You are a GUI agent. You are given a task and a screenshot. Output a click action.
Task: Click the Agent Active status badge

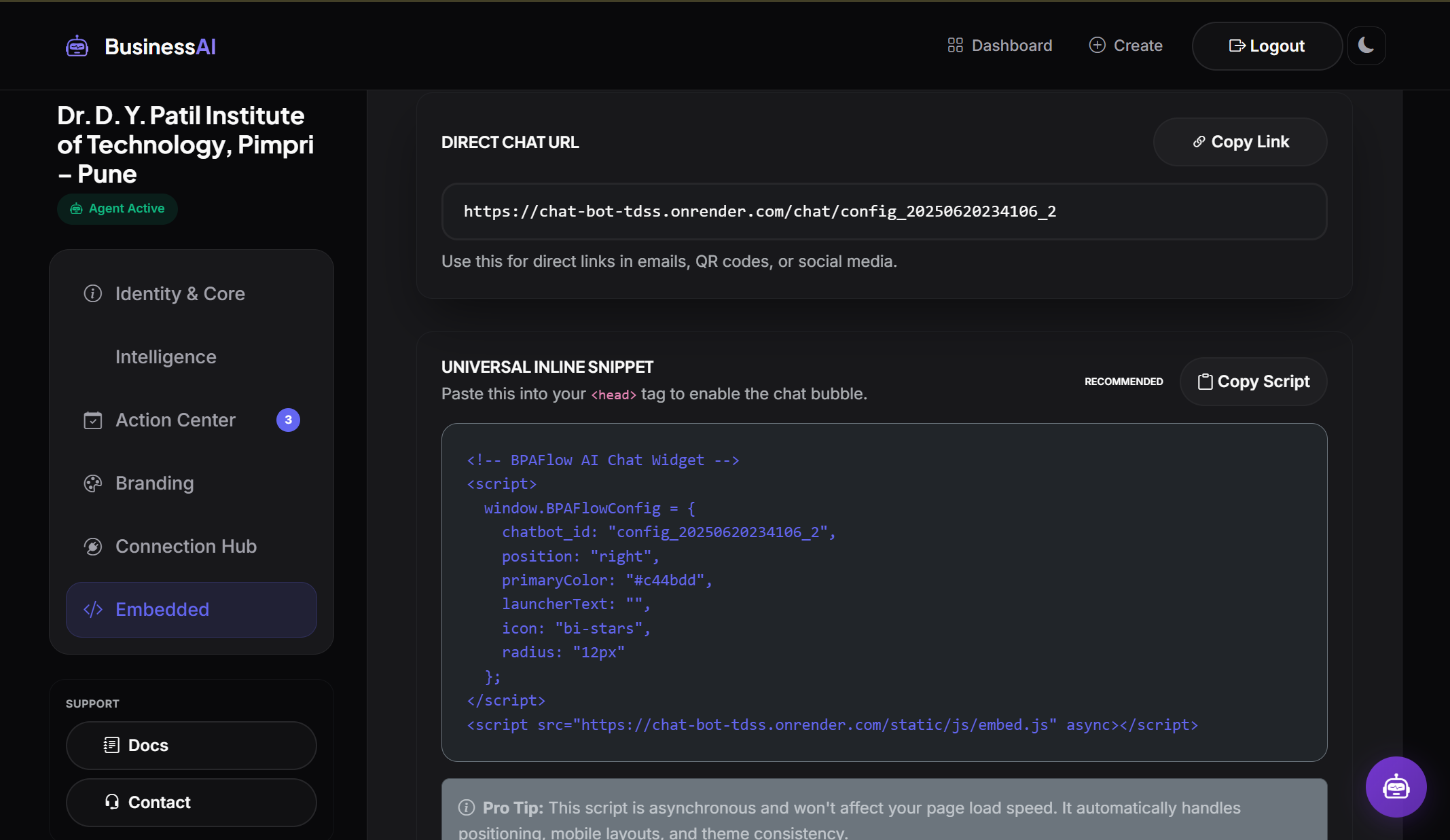click(117, 208)
